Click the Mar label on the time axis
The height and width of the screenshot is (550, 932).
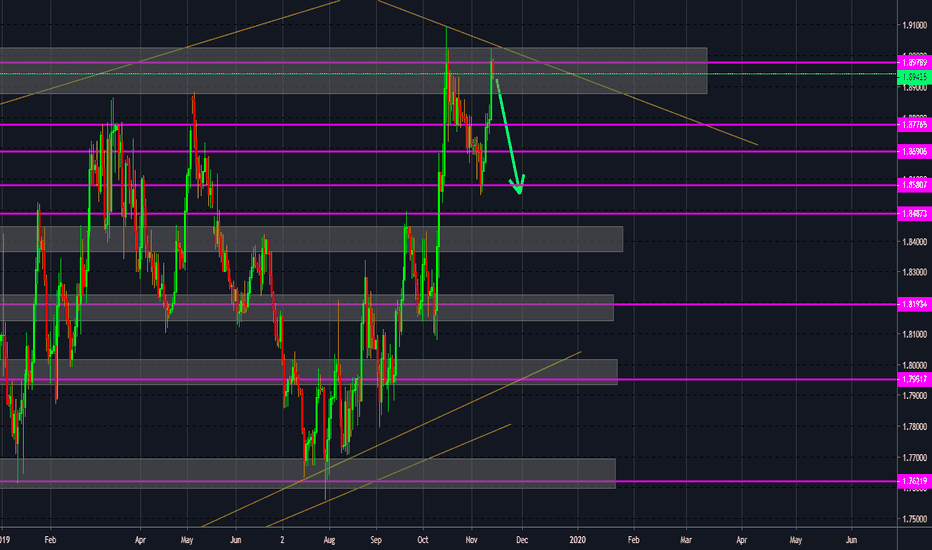click(x=686, y=537)
